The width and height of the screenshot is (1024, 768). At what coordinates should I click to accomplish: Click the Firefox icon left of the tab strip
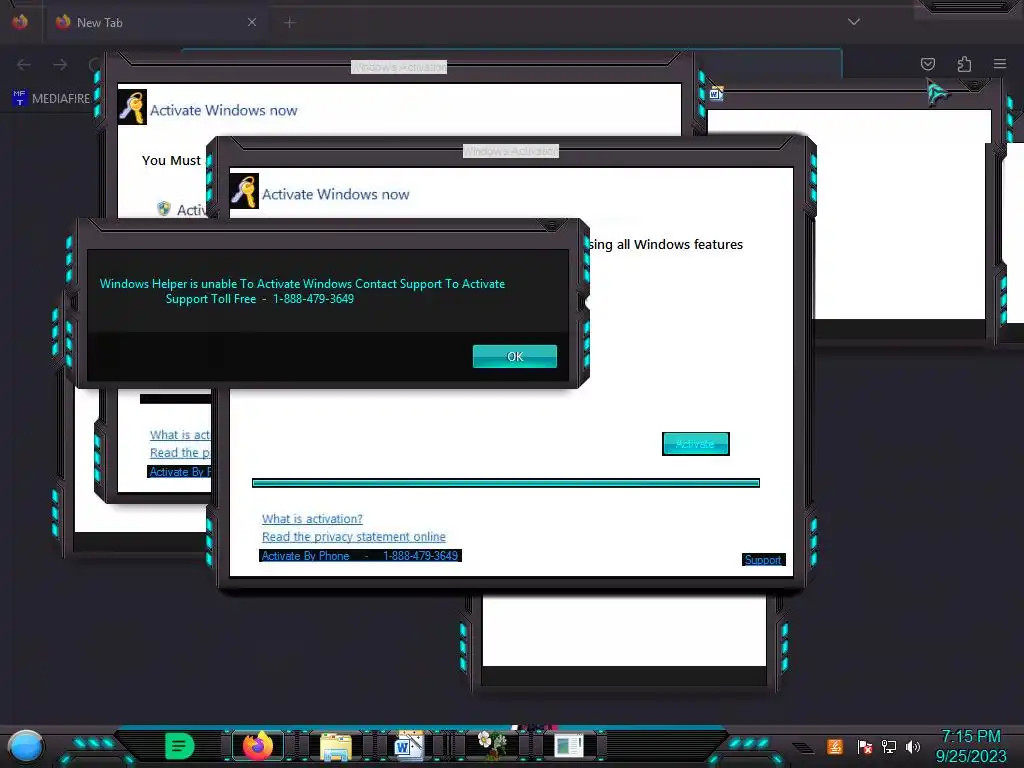pyautogui.click(x=20, y=22)
